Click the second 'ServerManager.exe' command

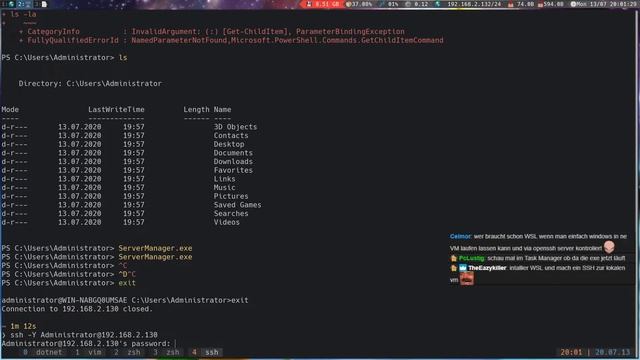coord(155,257)
